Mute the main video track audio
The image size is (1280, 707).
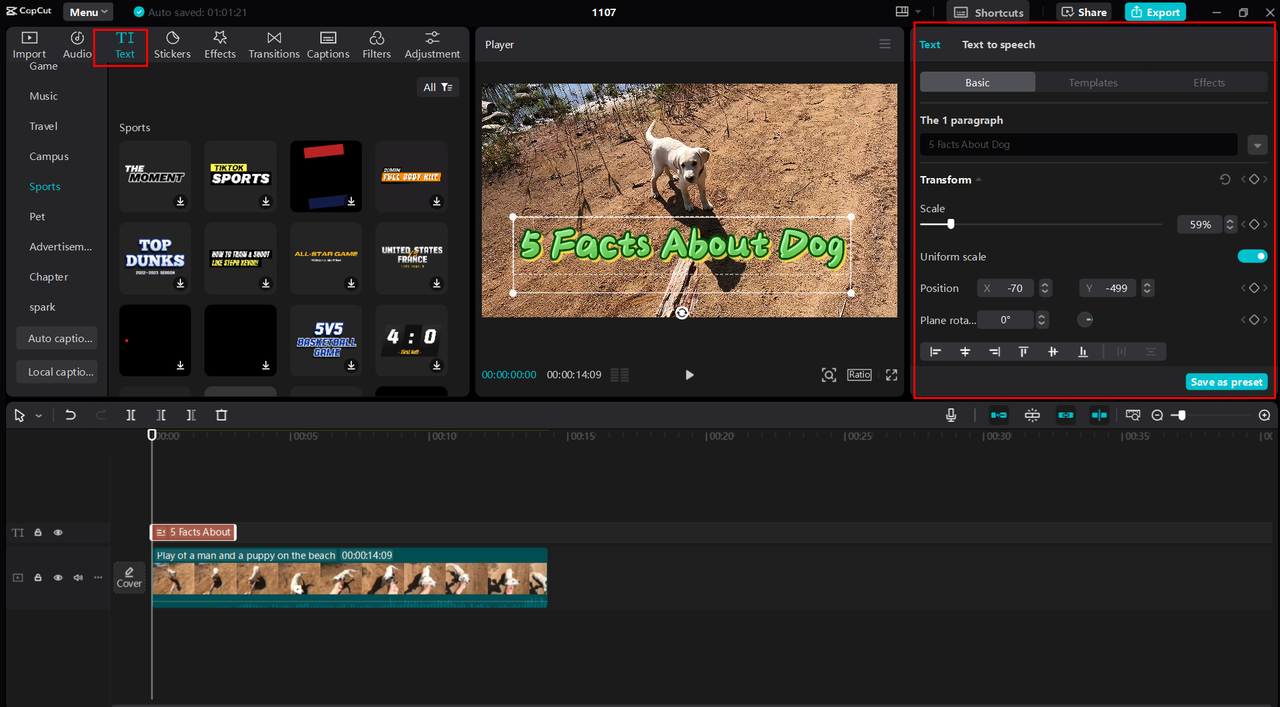click(78, 578)
